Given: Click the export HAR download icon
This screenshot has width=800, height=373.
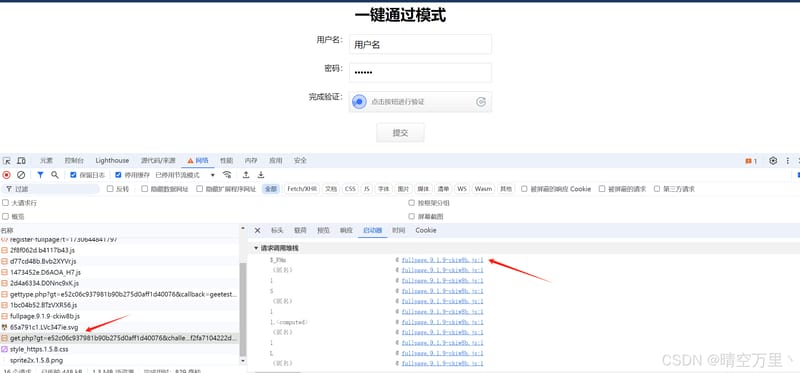Looking at the screenshot, I should [x=261, y=175].
